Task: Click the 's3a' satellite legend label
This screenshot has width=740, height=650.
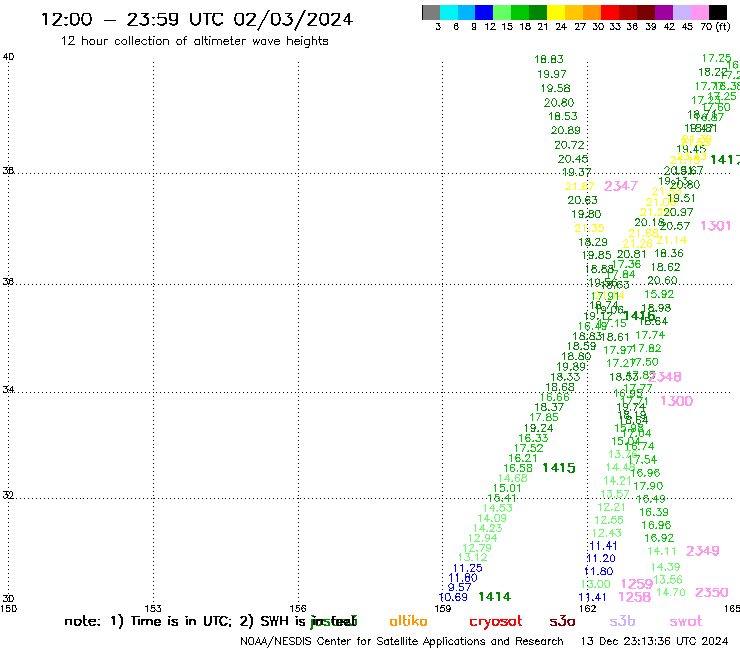Action: (562, 621)
